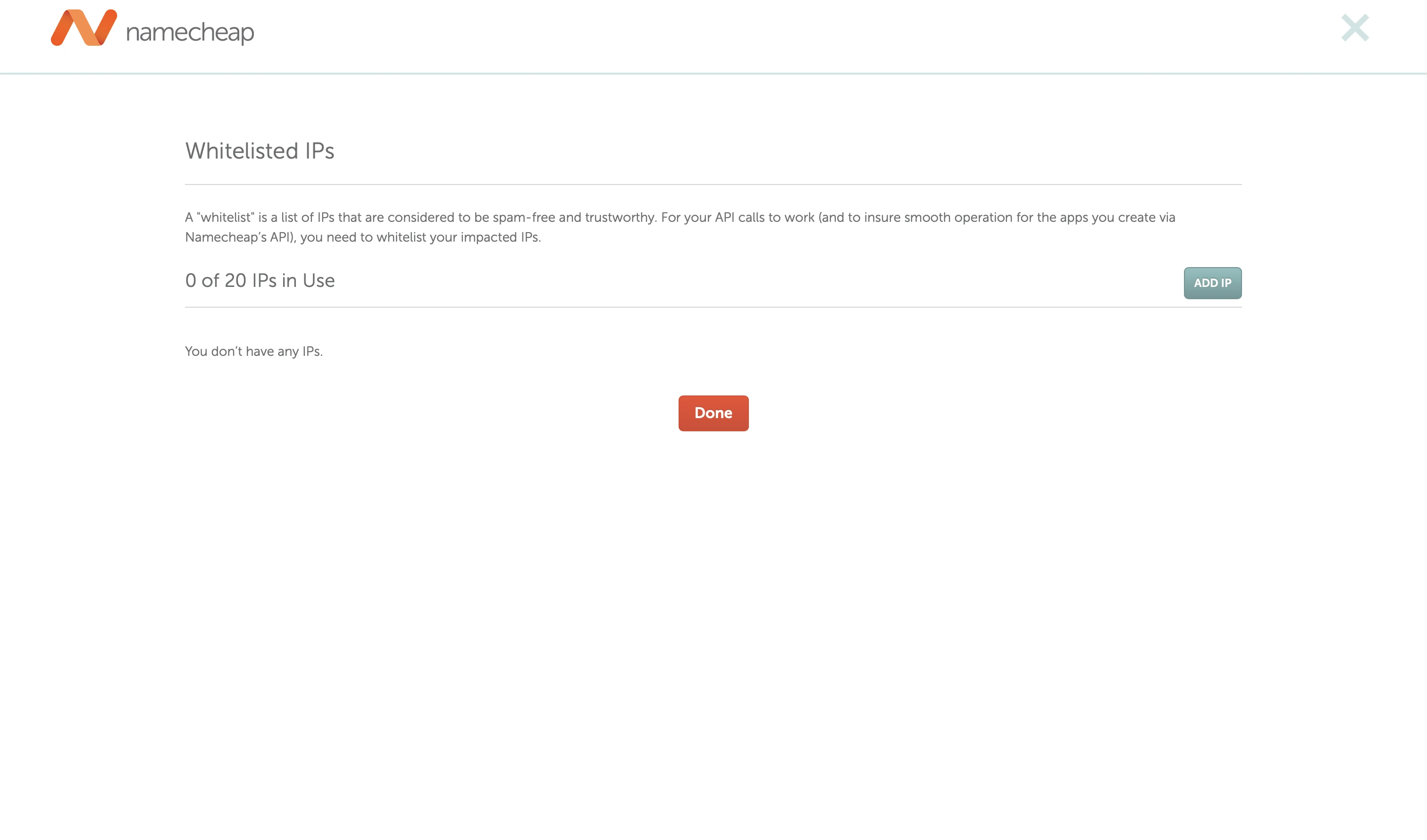Click the Whitelisted IPs heading
The image size is (1427, 840).
pyautogui.click(x=259, y=150)
